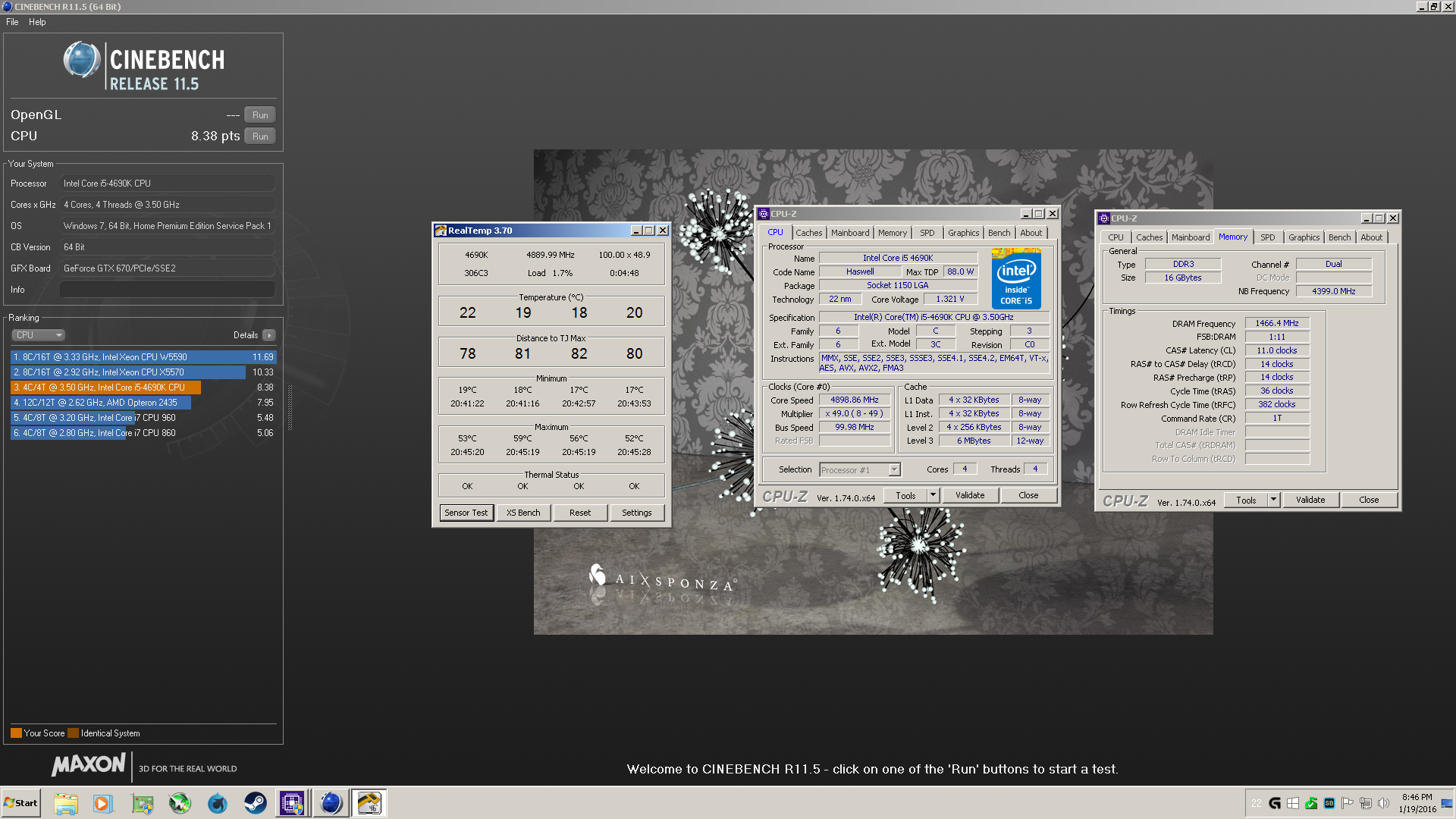Launch Steam from the taskbar

(x=256, y=803)
